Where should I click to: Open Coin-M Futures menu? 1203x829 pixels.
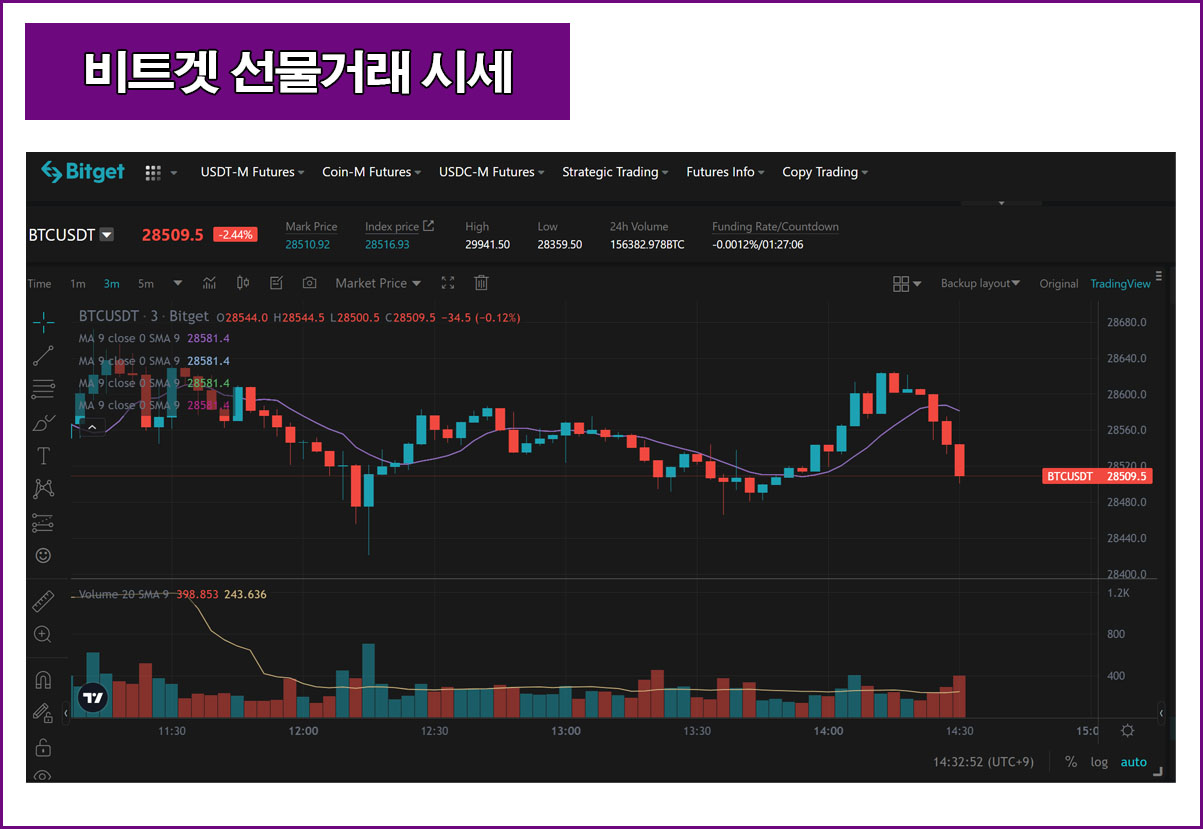point(372,172)
